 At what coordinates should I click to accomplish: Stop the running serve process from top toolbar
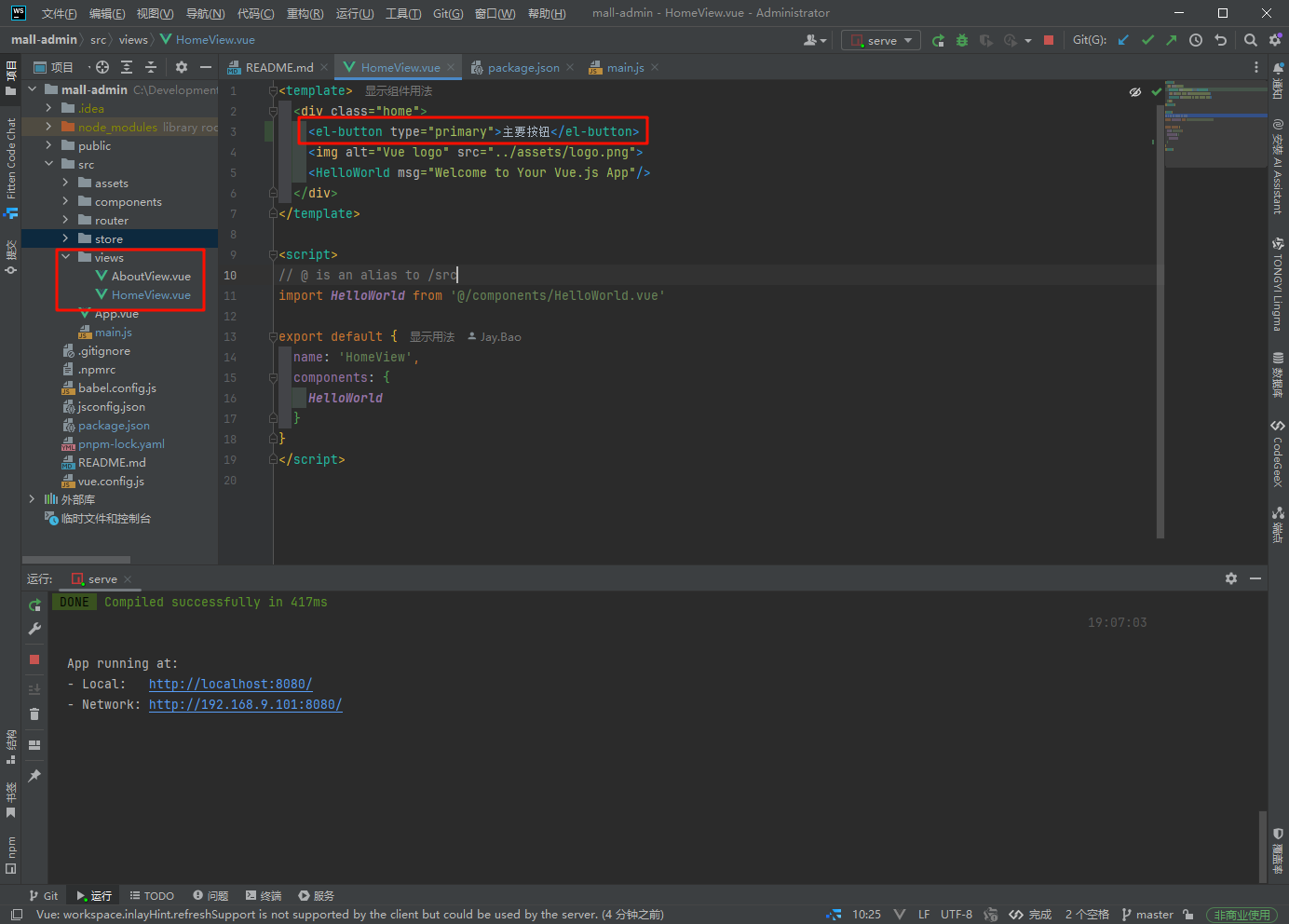[1049, 40]
